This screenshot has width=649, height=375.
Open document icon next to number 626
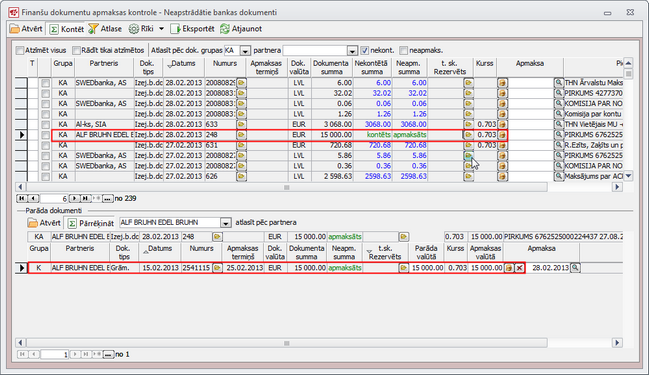pyautogui.click(x=241, y=177)
